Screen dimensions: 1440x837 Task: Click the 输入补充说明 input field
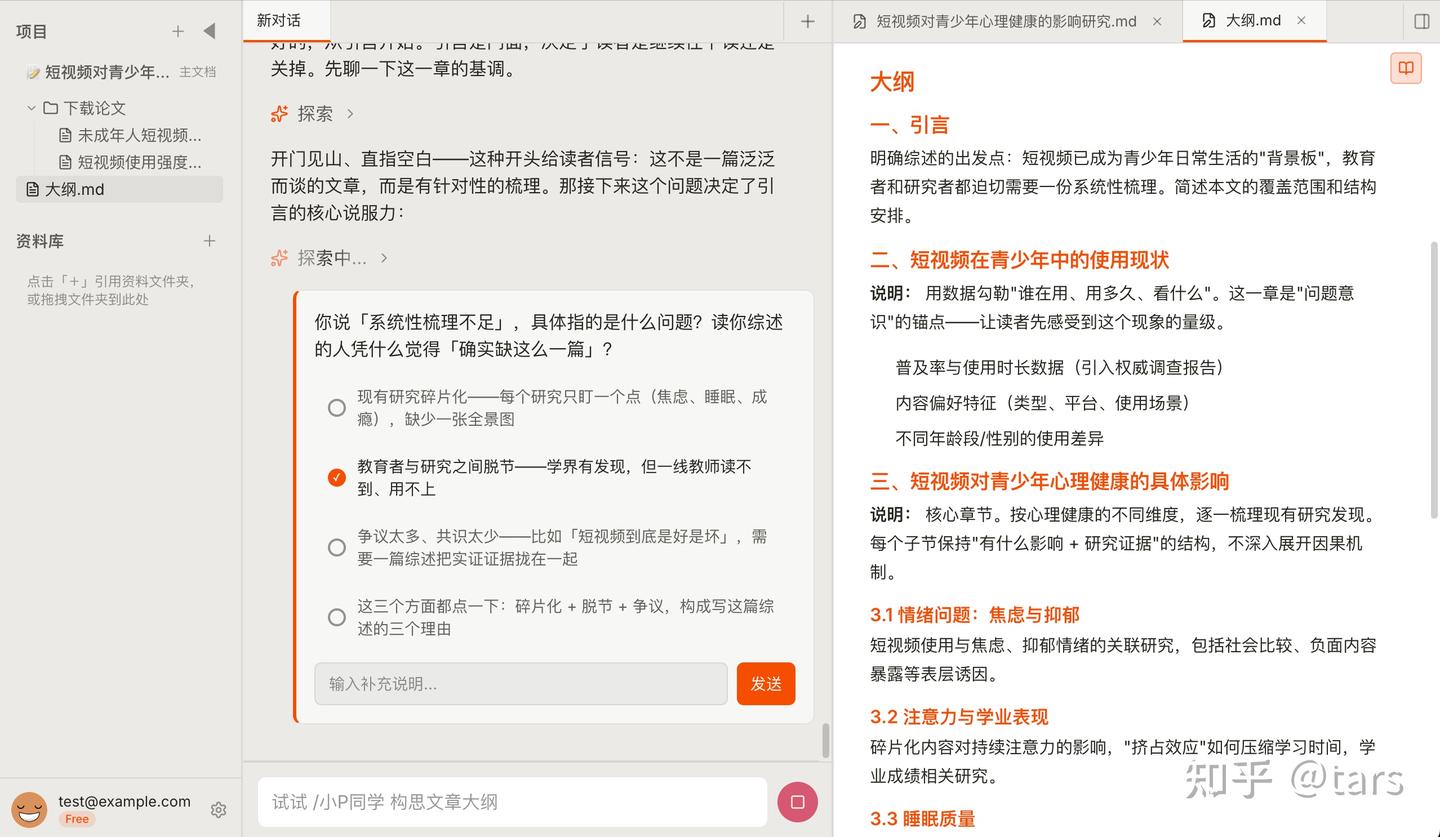click(520, 684)
